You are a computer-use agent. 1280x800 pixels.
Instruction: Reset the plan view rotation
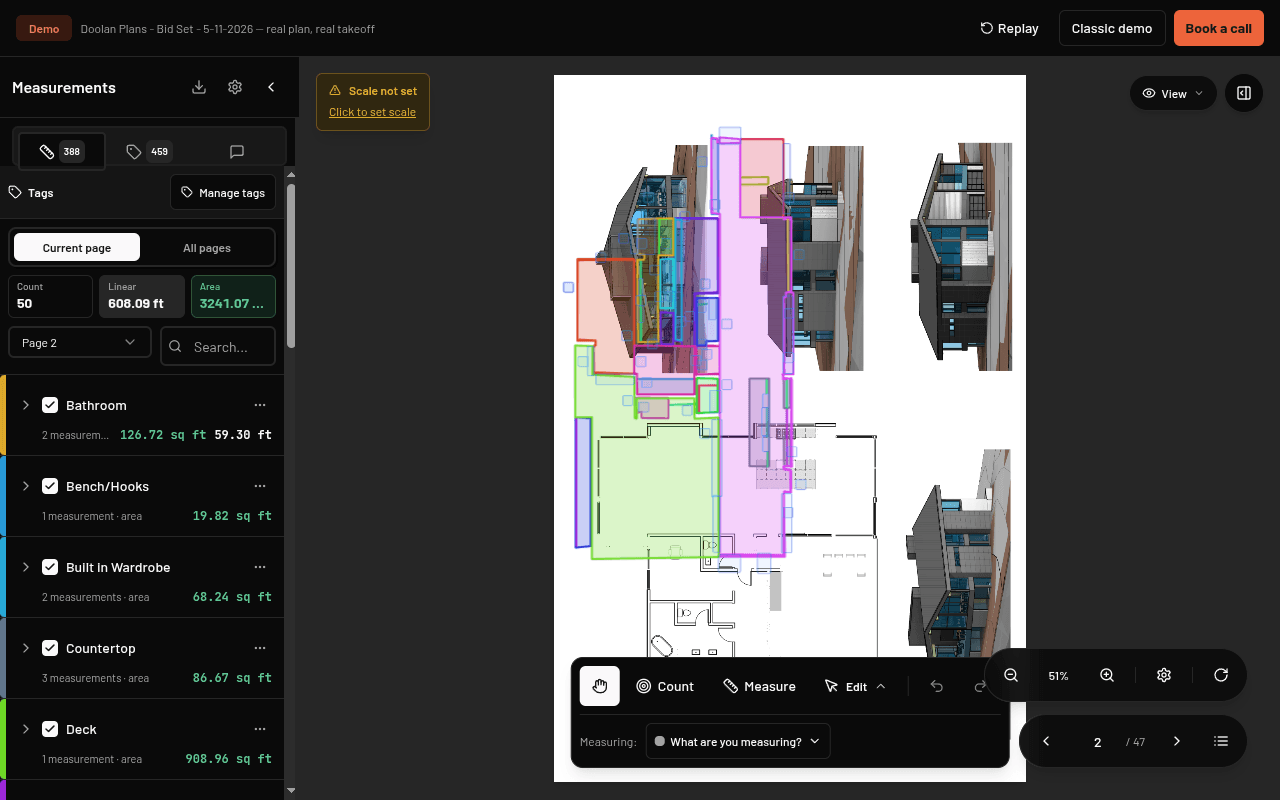pos(1221,675)
